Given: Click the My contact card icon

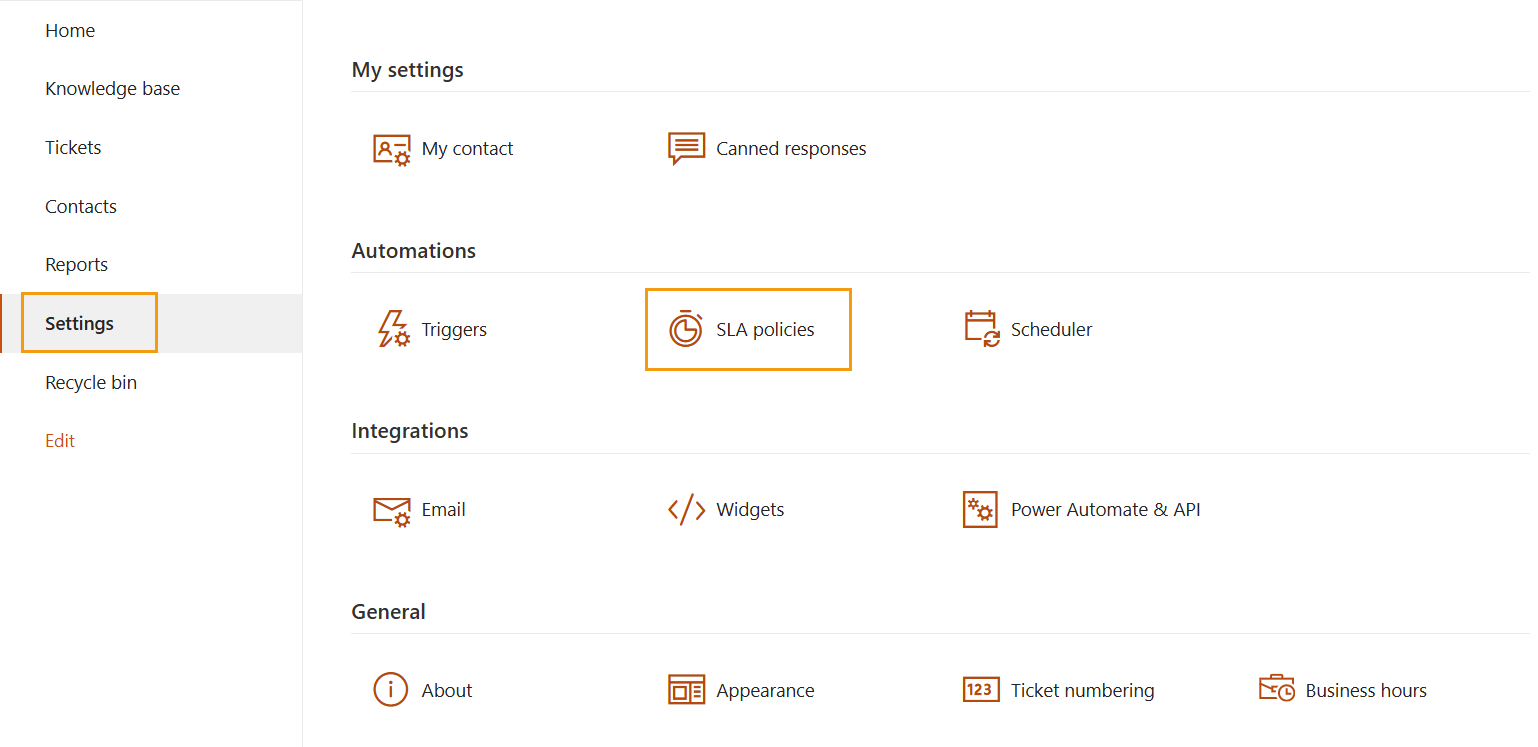Looking at the screenshot, I should pyautogui.click(x=391, y=149).
